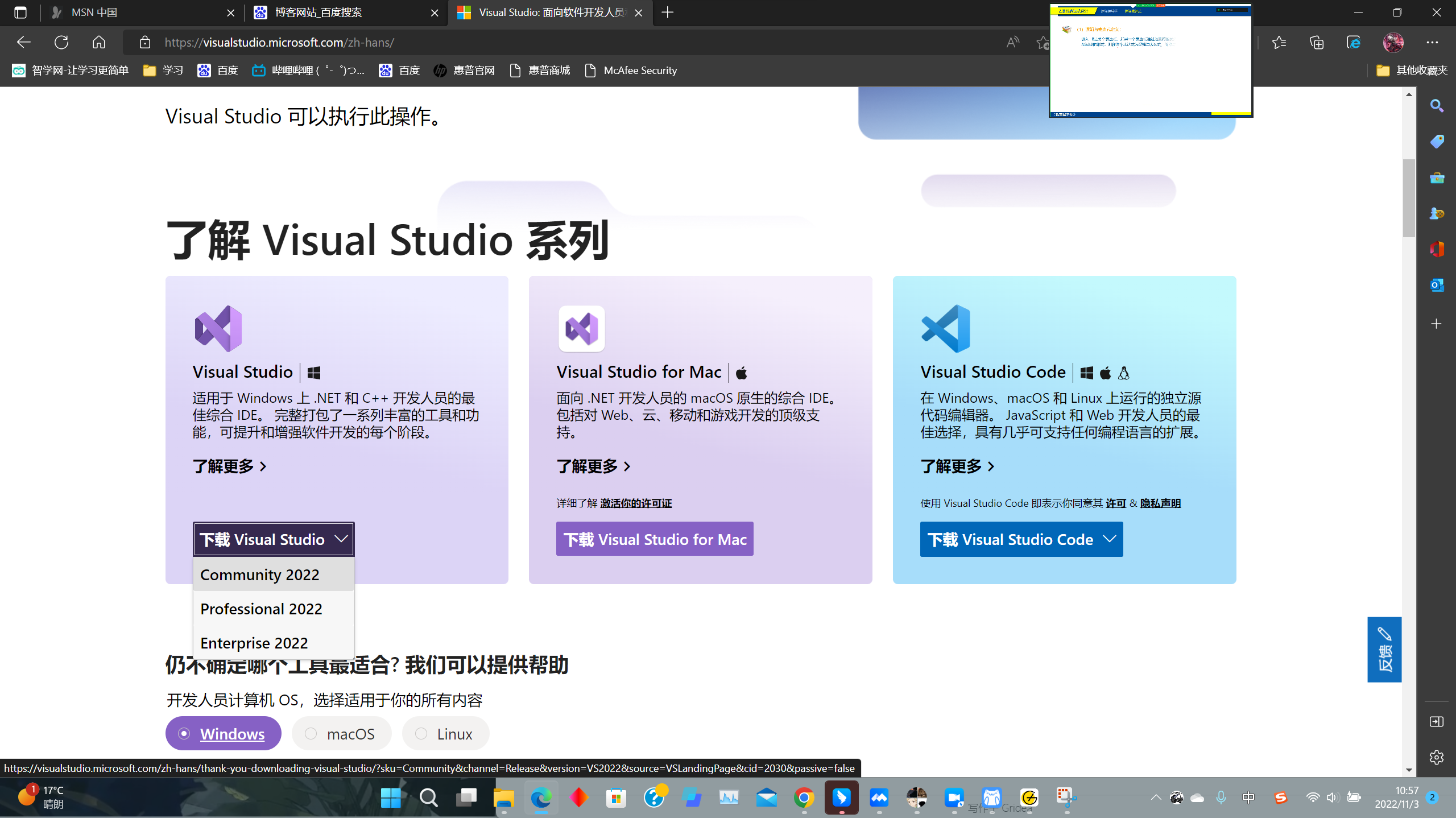Choose Professional 2022 from download menu
The image size is (1456, 818).
click(274, 609)
